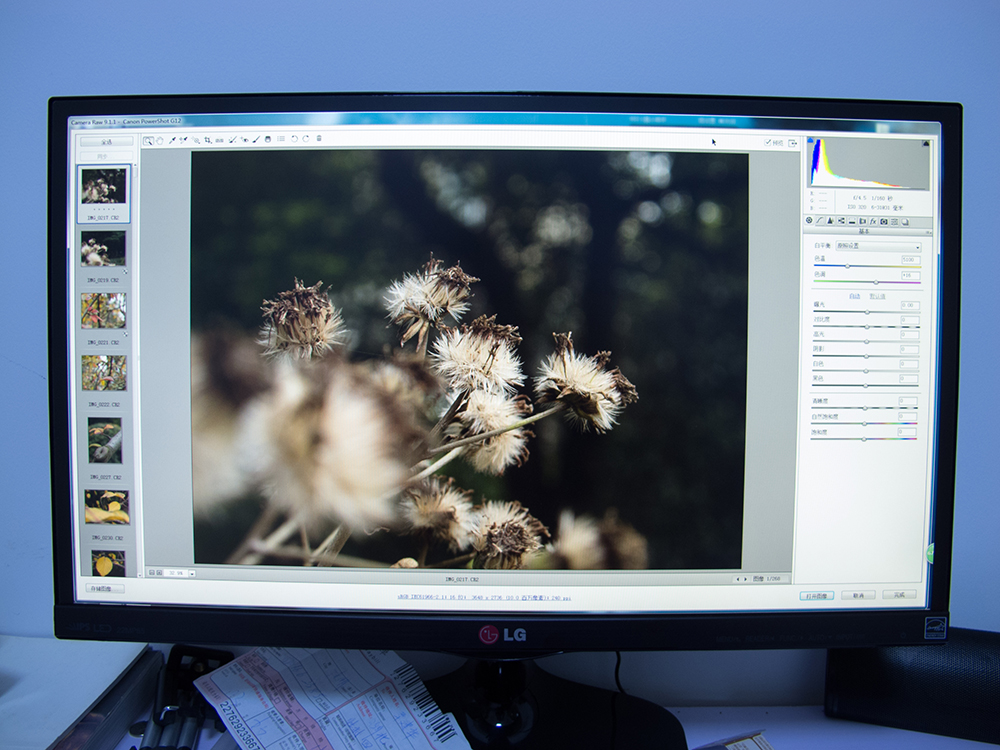
Task: Select the Color Sampler tool
Action: point(183,139)
